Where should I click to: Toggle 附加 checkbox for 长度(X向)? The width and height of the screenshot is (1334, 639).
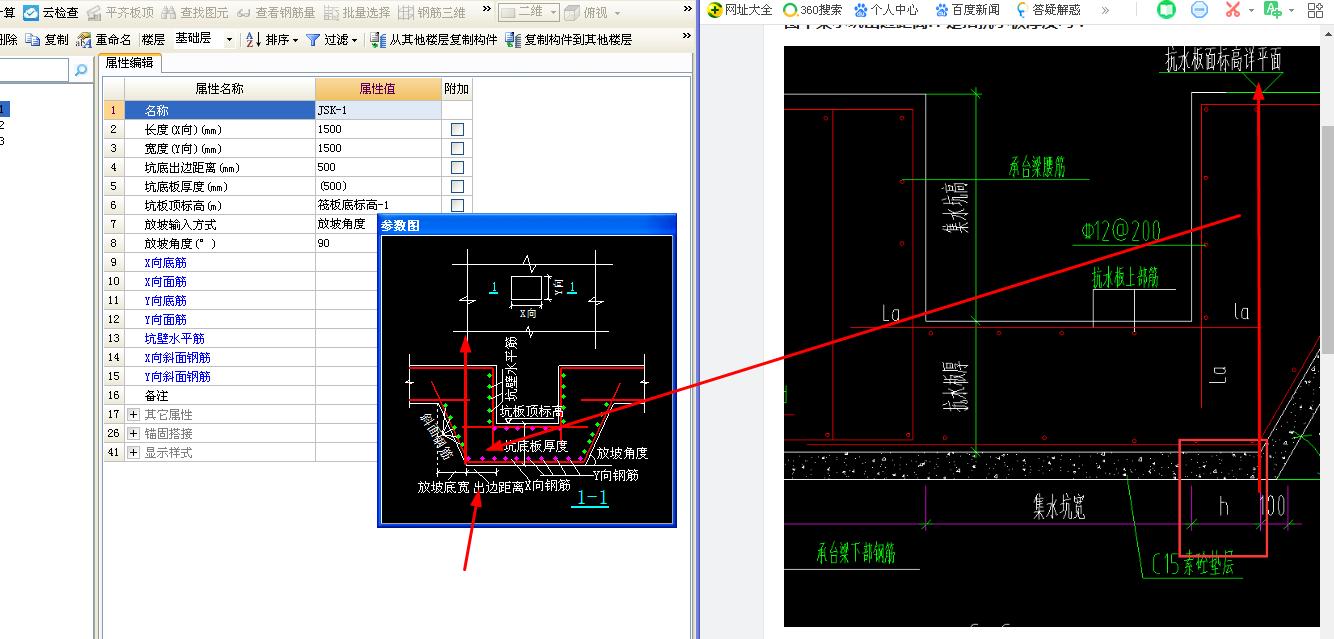click(x=457, y=129)
